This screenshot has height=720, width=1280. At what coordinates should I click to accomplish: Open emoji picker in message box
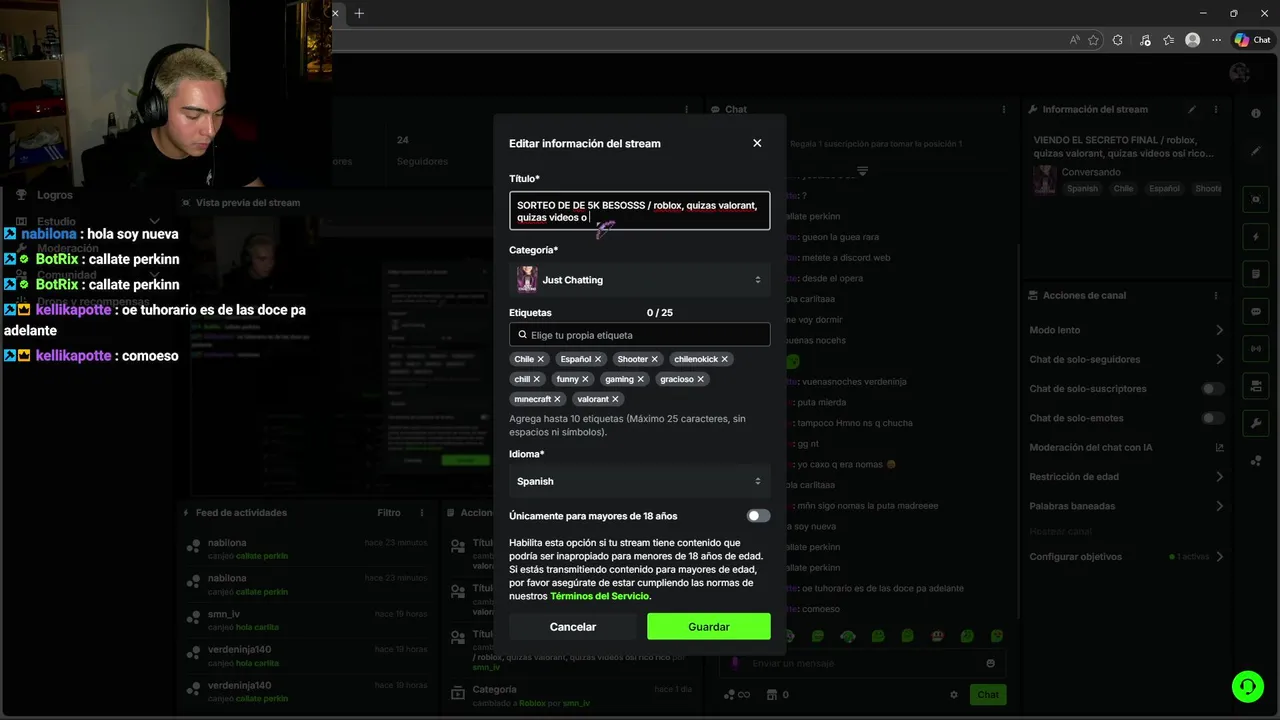pyautogui.click(x=991, y=663)
